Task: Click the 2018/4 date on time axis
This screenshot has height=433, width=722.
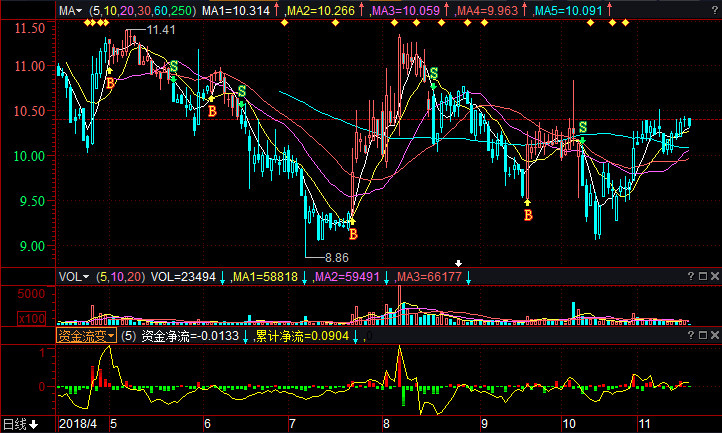Action: (78, 424)
